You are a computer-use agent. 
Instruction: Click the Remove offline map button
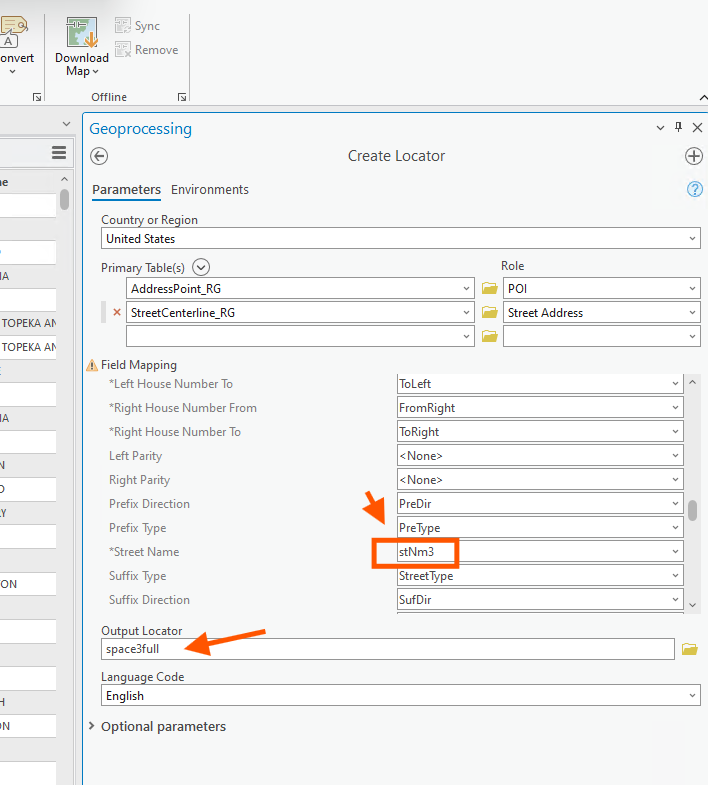147,50
